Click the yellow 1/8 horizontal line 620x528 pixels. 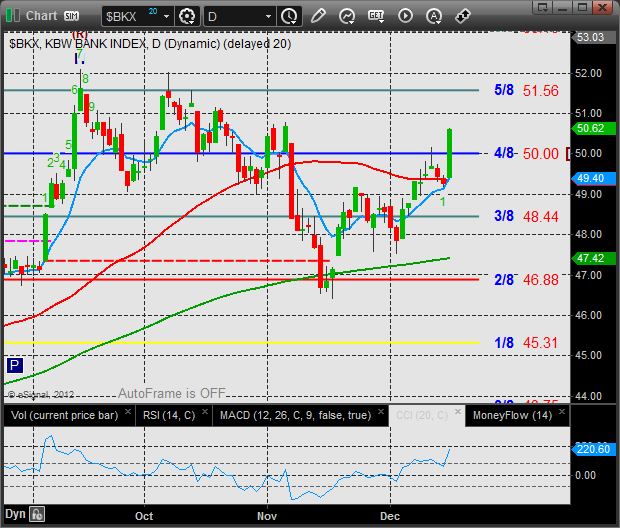pyautogui.click(x=241, y=343)
